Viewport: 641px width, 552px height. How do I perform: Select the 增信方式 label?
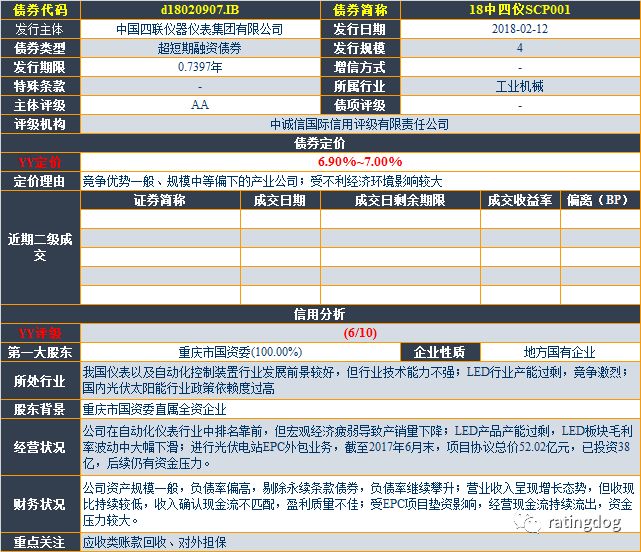(360, 67)
